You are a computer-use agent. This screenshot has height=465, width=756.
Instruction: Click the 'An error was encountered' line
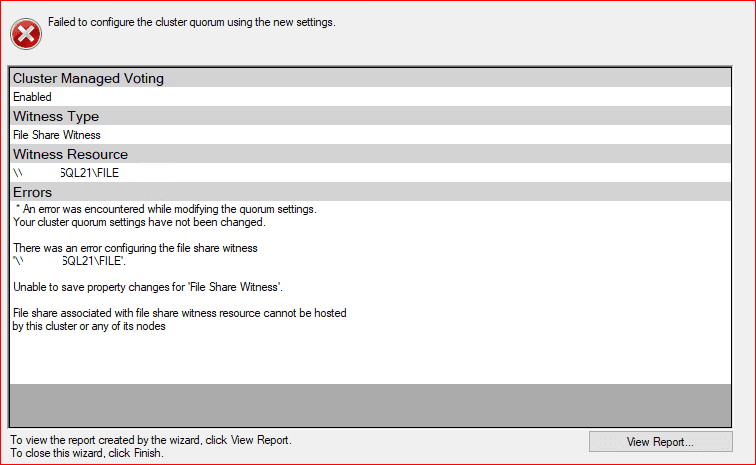(168, 209)
